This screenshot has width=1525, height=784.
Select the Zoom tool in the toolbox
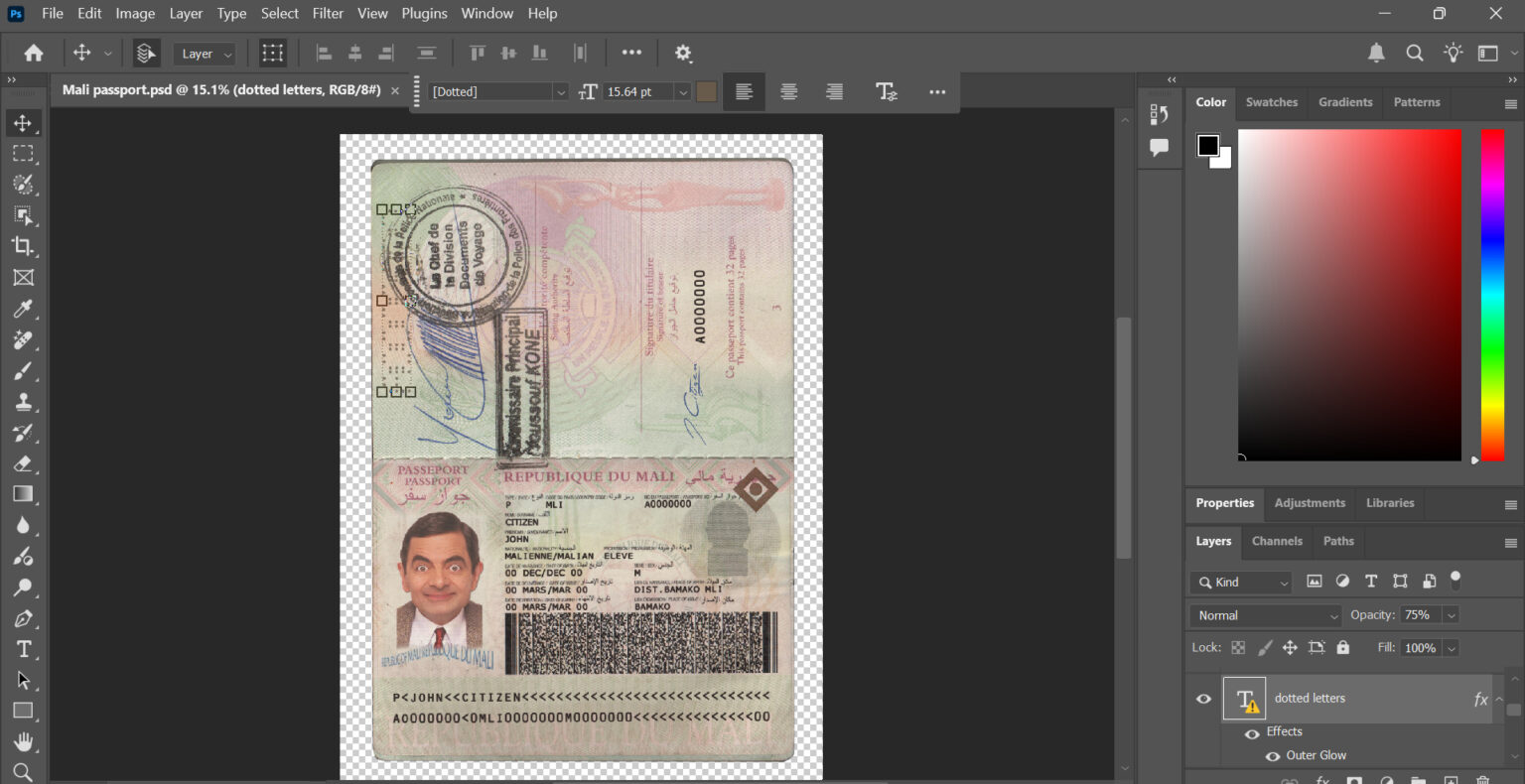pyautogui.click(x=23, y=772)
